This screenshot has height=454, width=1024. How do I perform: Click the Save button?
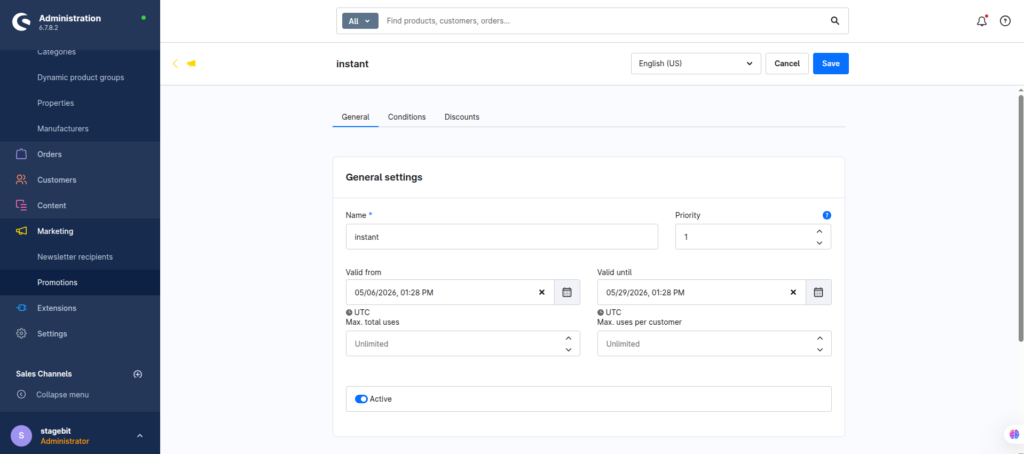[x=831, y=63]
